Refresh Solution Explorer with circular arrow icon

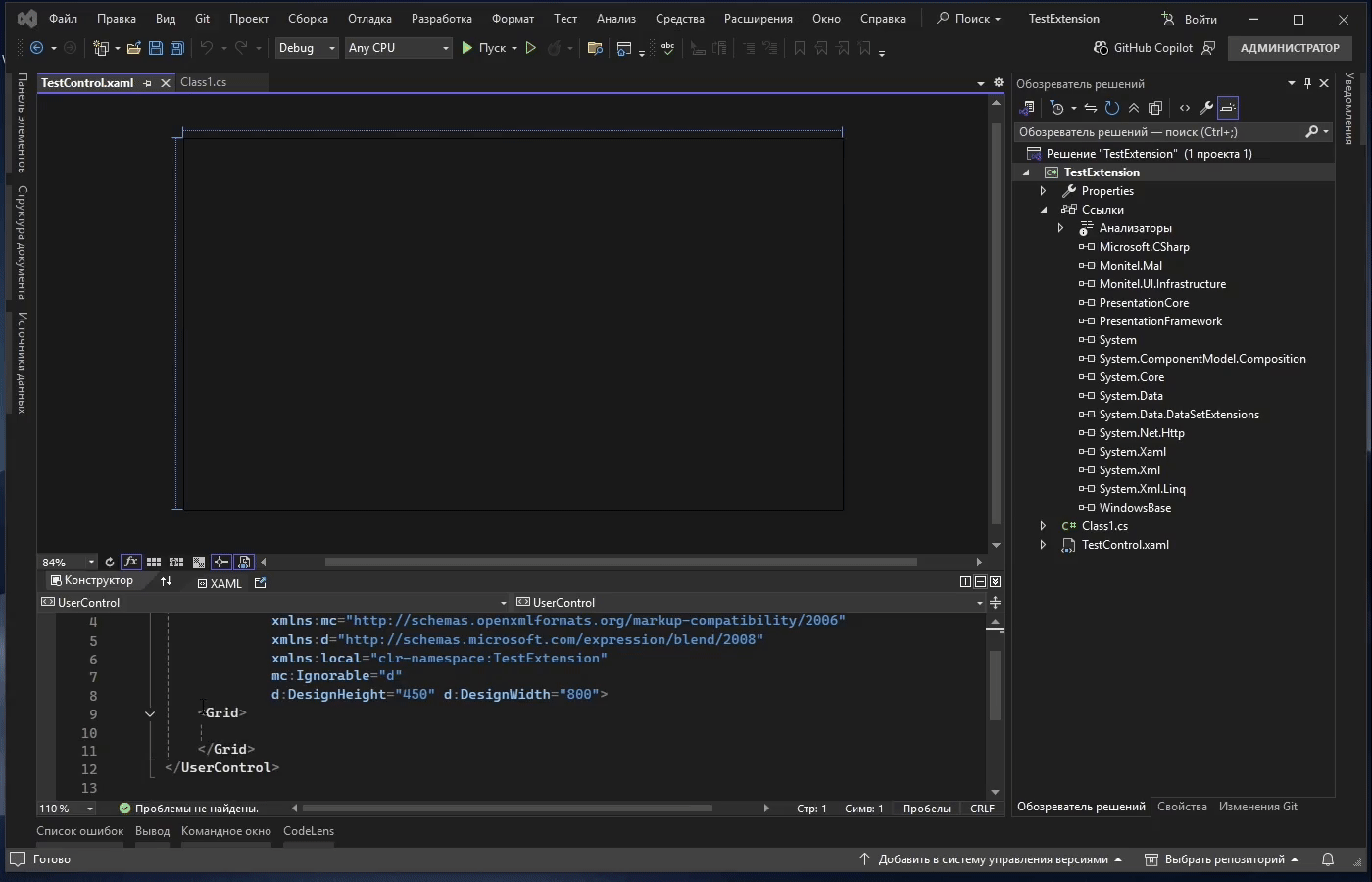click(1111, 108)
